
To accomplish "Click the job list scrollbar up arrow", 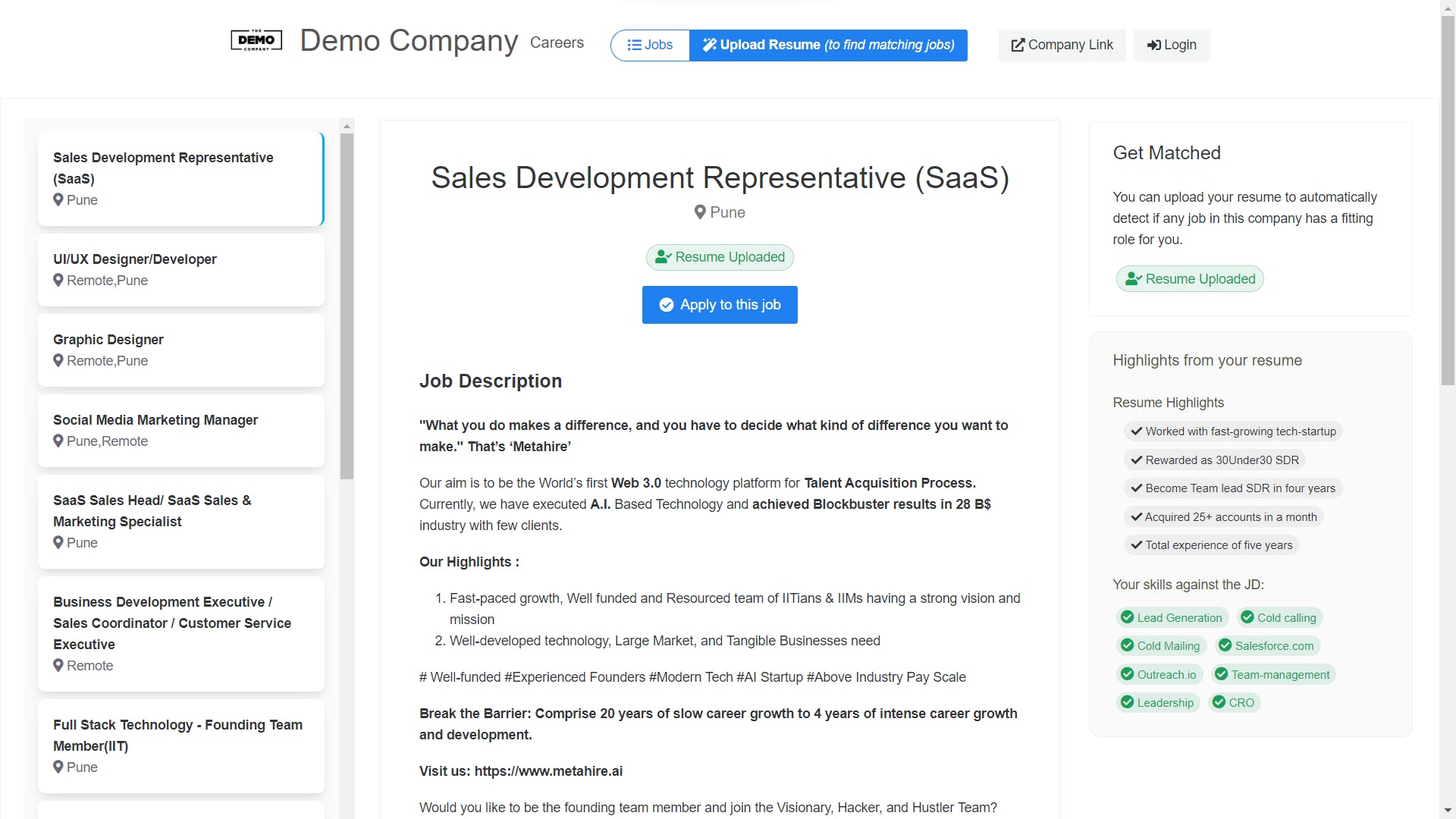I will click(347, 127).
